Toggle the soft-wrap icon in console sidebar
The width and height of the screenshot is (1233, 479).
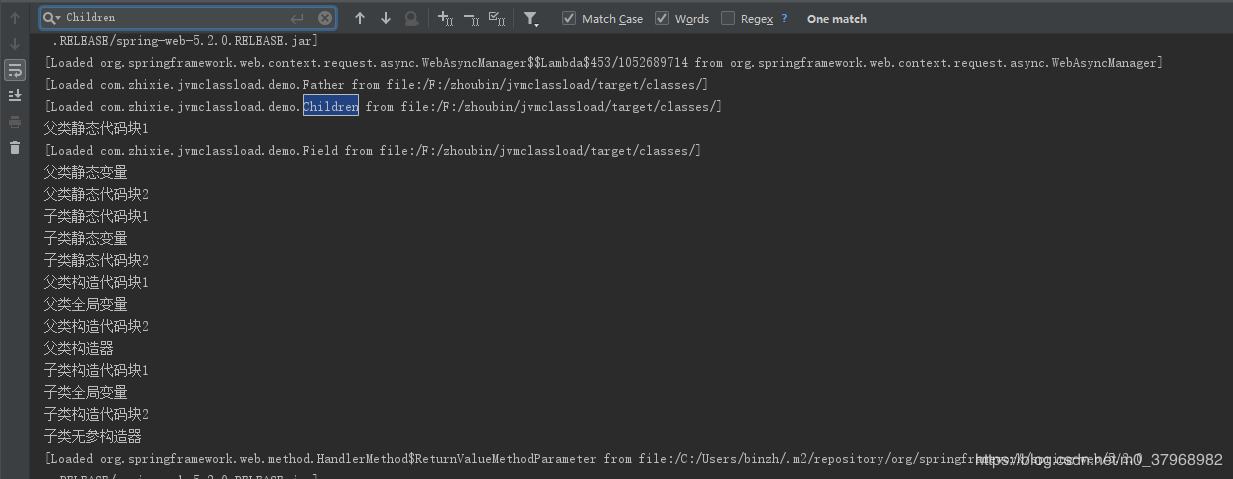point(14,70)
